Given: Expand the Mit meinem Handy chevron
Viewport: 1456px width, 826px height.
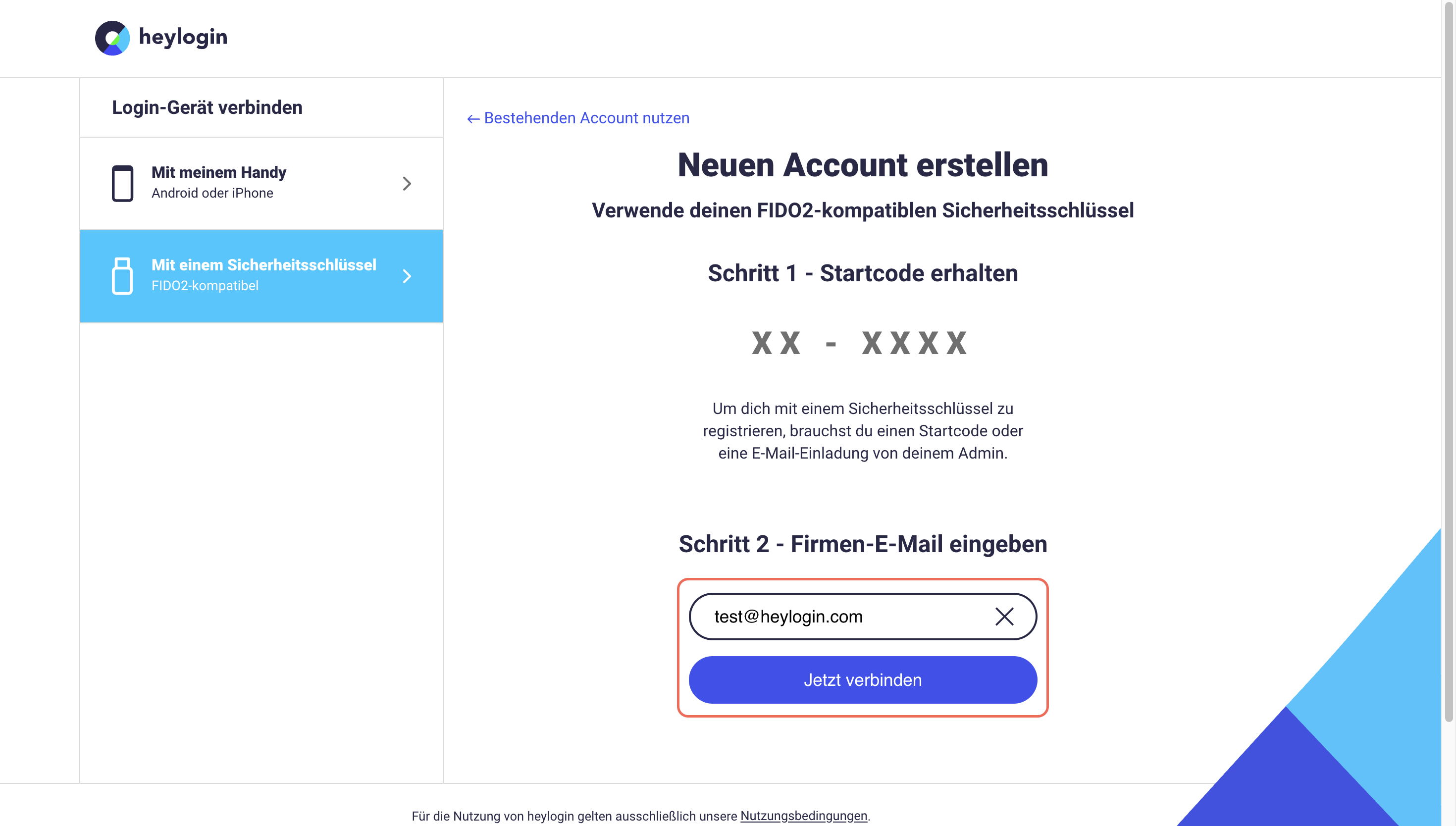Looking at the screenshot, I should [407, 183].
